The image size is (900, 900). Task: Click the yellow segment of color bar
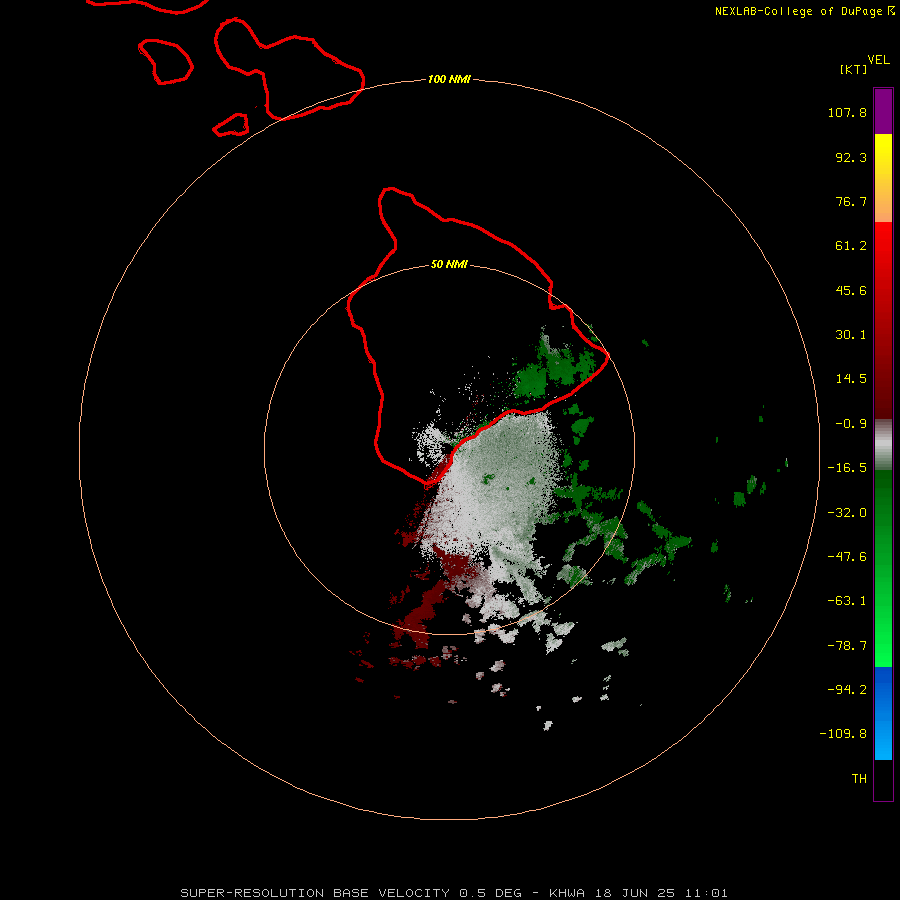point(883,156)
